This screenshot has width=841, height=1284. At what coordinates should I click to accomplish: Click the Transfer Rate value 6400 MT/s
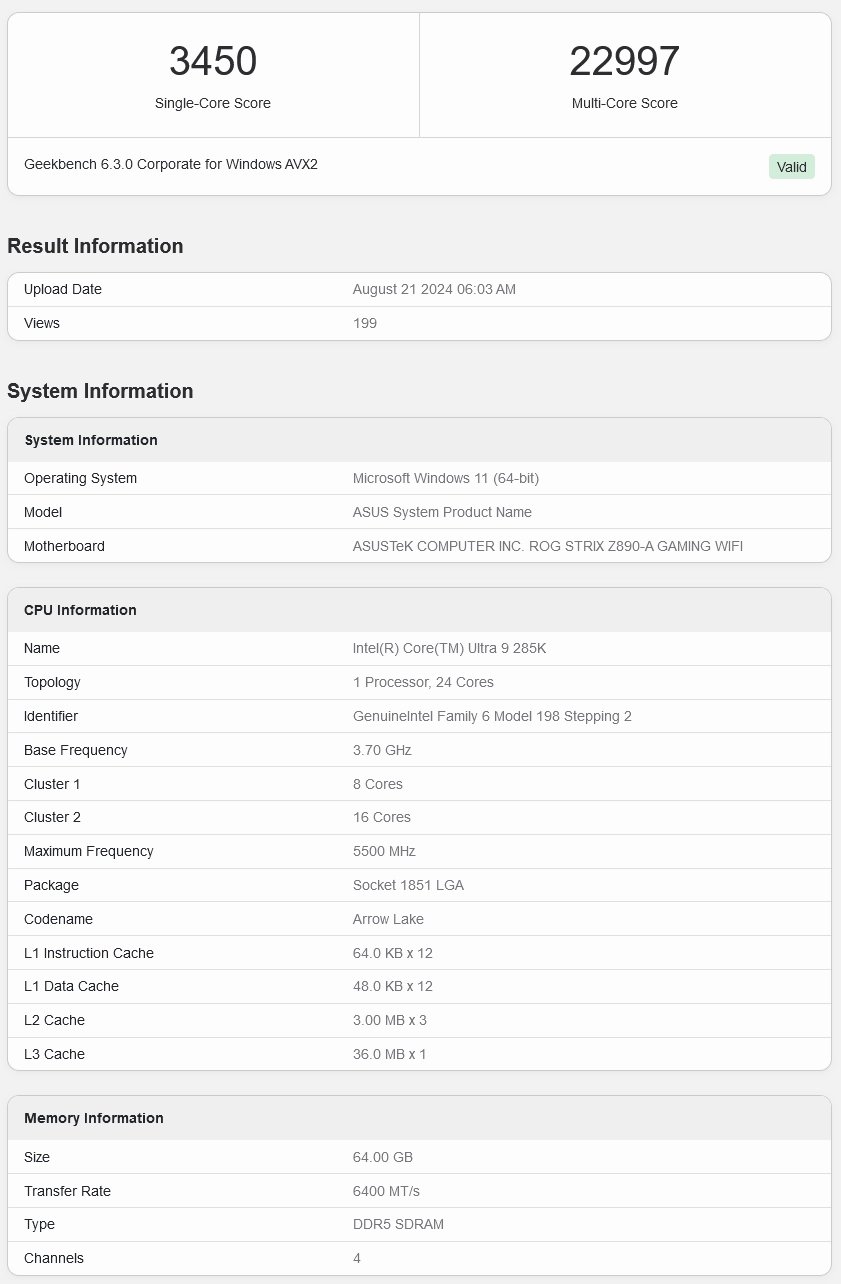[x=386, y=1191]
